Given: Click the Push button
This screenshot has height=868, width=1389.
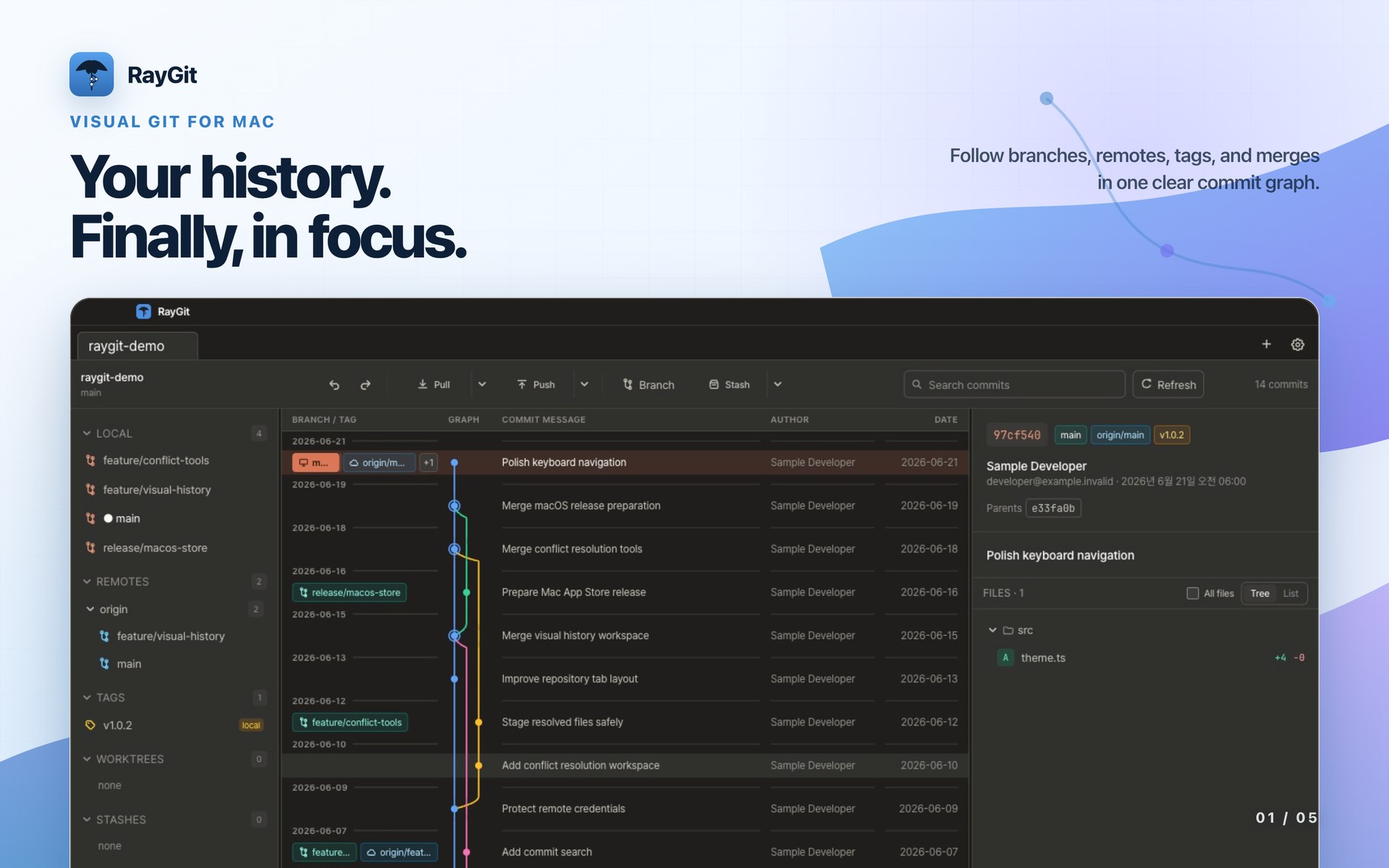Looking at the screenshot, I should 536,384.
